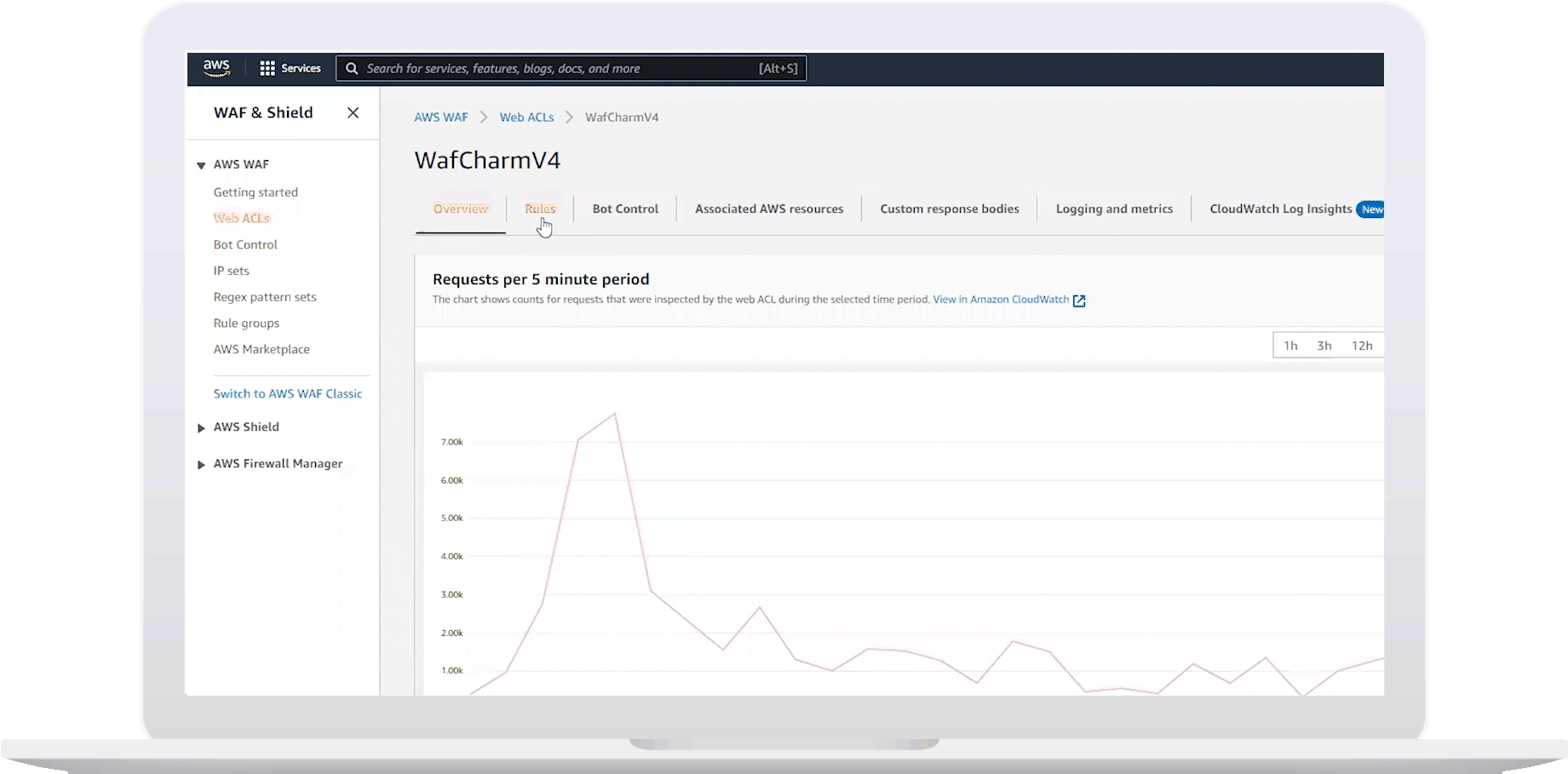Click the search magnifier icon

pos(352,68)
